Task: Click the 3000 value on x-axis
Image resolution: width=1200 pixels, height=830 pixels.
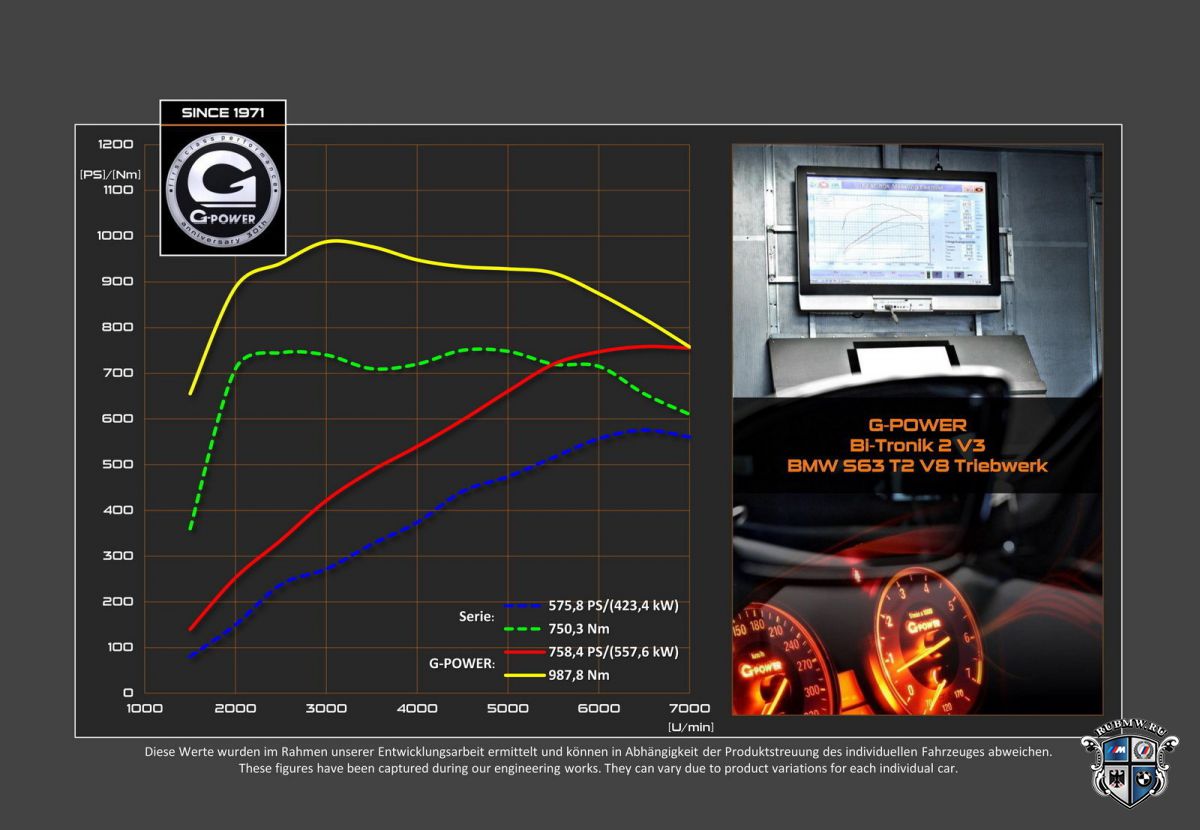Action: (x=326, y=708)
